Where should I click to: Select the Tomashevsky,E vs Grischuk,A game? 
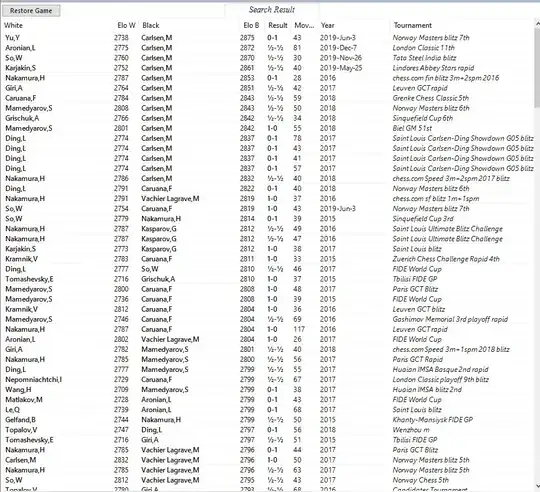click(267, 279)
